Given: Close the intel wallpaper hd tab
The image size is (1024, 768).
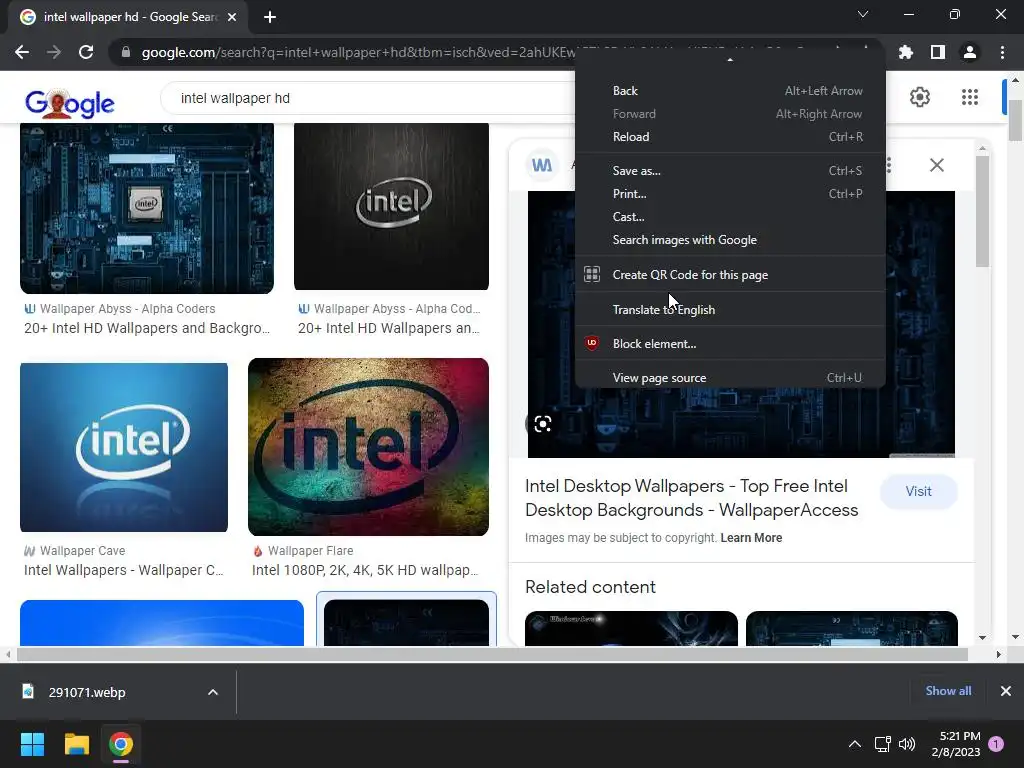Looking at the screenshot, I should coord(232,17).
